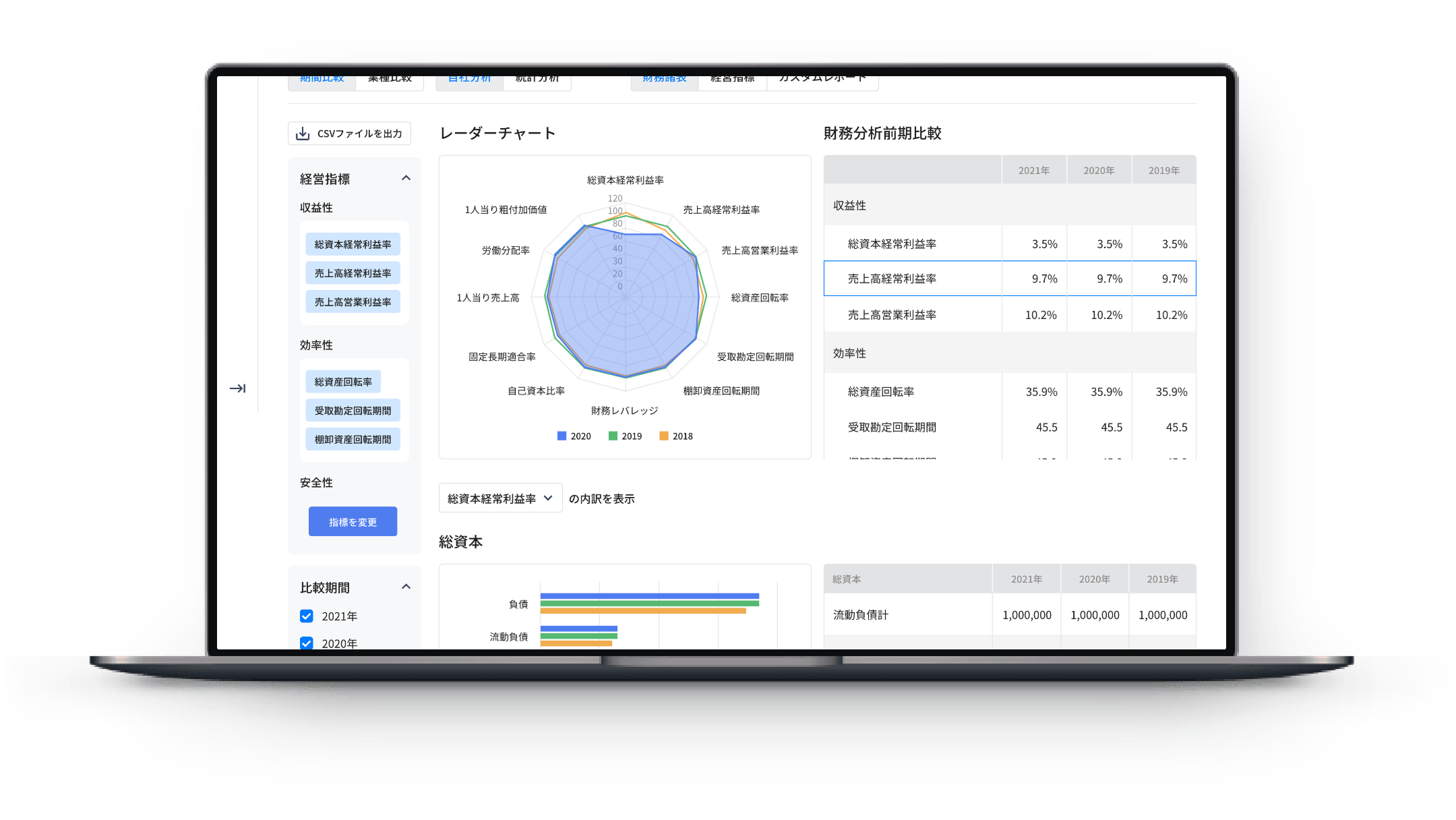Click the 安全性 category heading
The image size is (1456, 820).
tap(316, 483)
